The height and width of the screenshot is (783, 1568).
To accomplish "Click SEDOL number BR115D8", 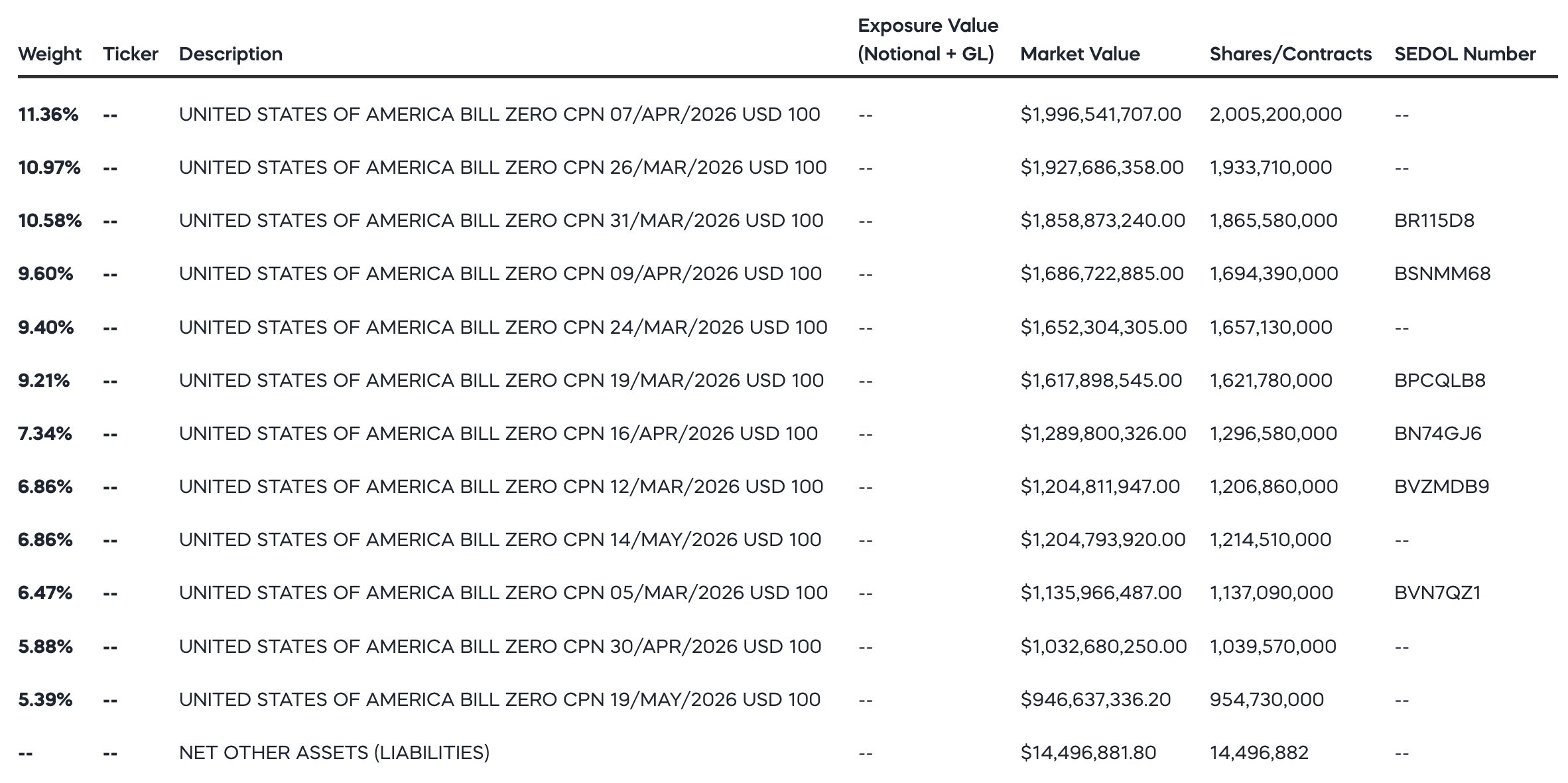I will tap(1434, 220).
